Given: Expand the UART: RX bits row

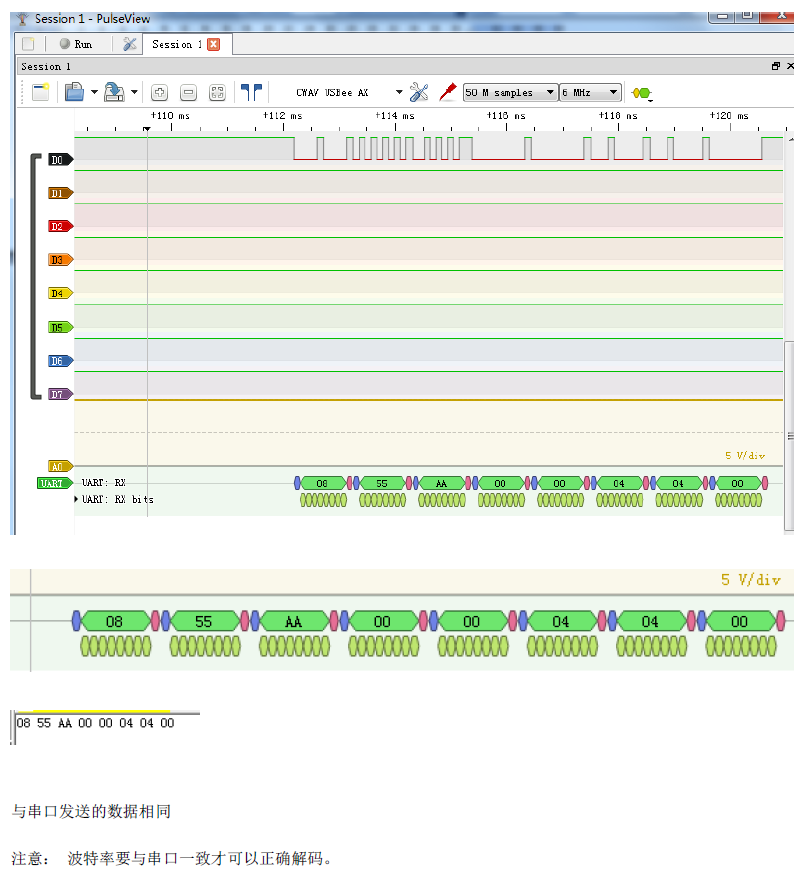Looking at the screenshot, I should (x=77, y=499).
